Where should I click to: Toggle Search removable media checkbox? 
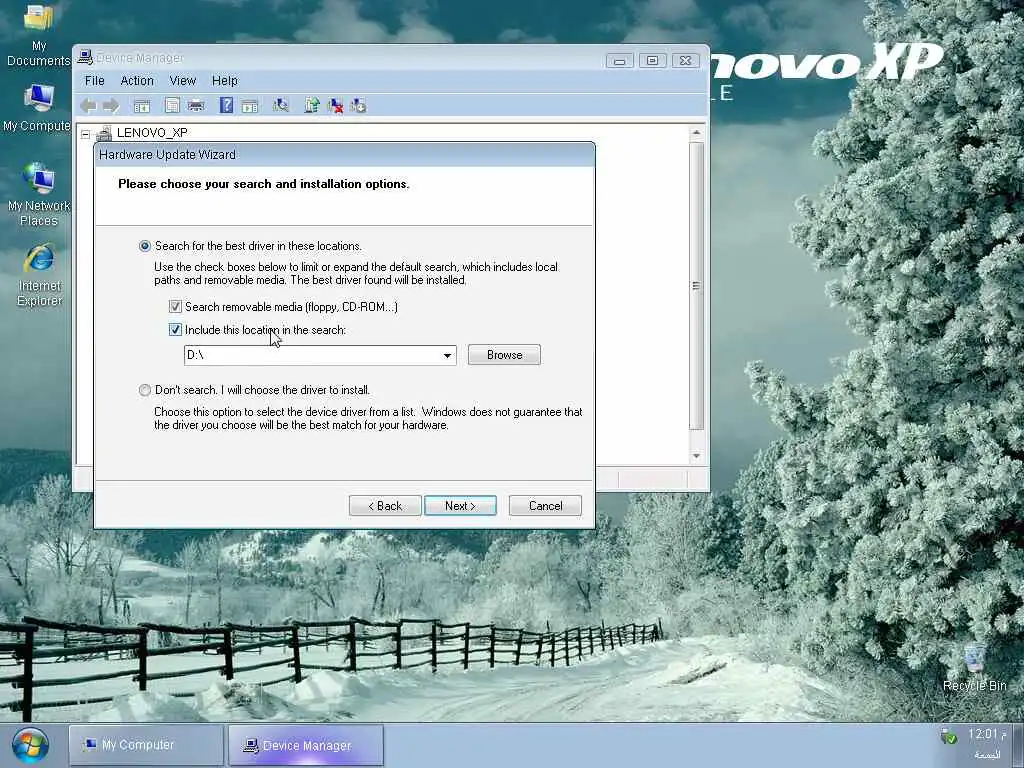click(x=175, y=306)
